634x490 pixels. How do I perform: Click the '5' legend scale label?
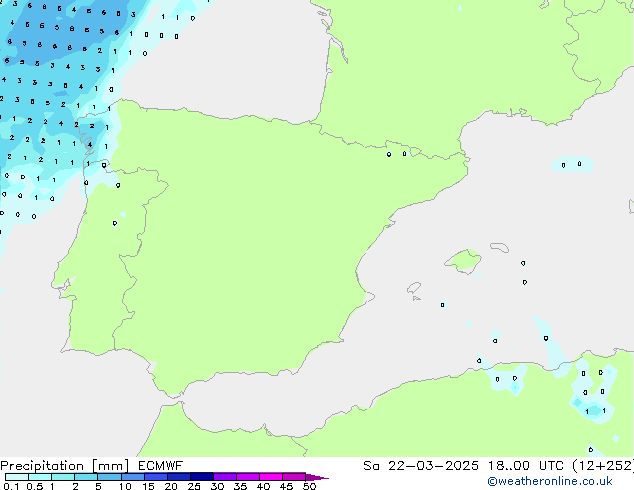[98, 486]
